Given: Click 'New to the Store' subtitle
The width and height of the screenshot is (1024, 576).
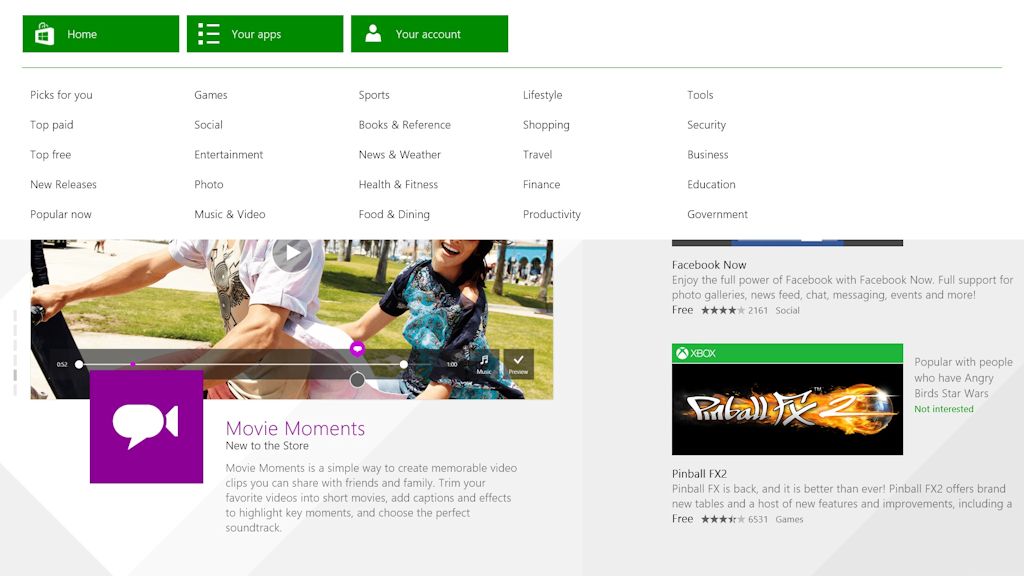Looking at the screenshot, I should click(x=267, y=445).
